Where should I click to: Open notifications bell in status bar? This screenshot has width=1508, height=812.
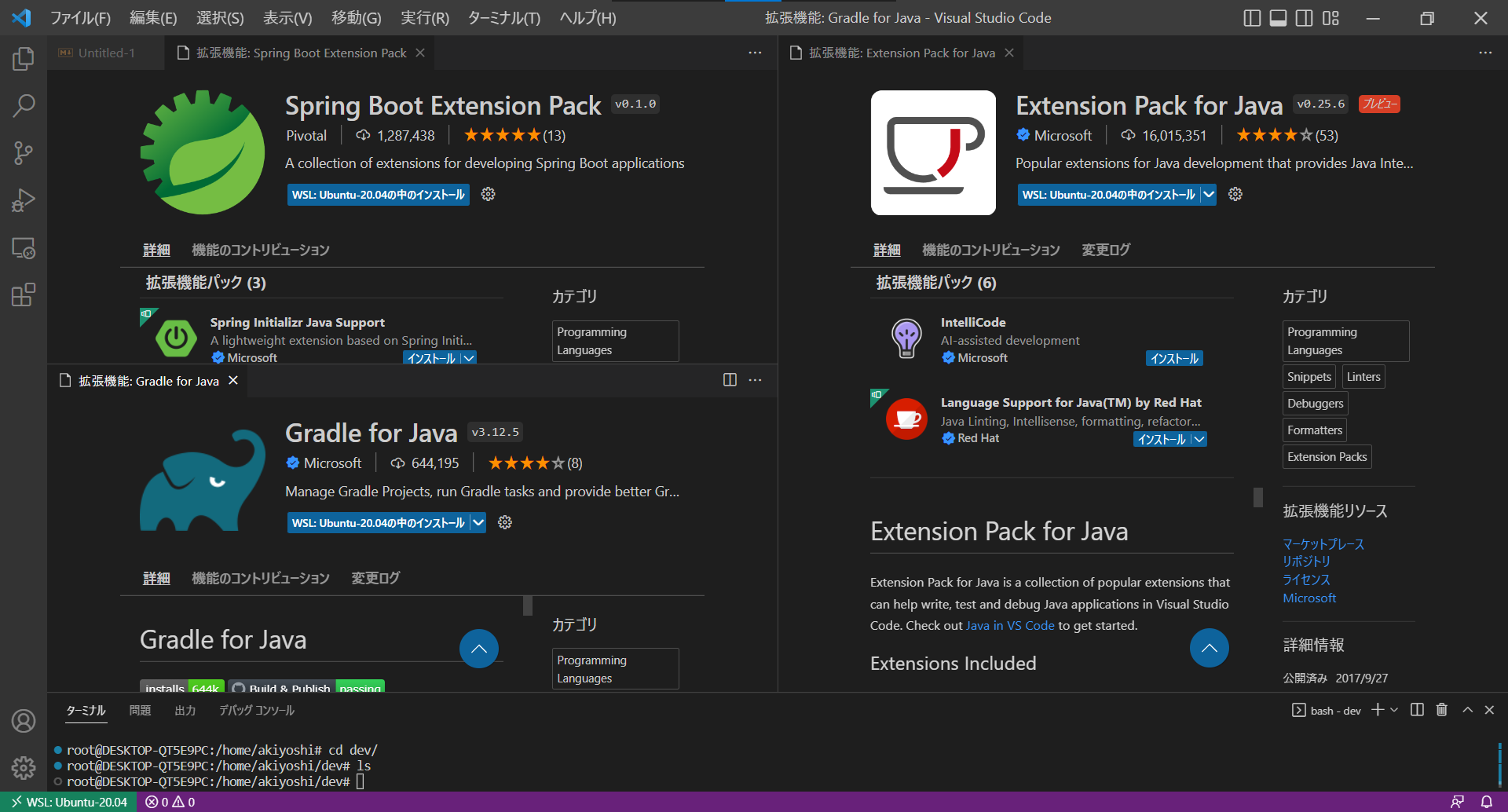tap(1487, 802)
